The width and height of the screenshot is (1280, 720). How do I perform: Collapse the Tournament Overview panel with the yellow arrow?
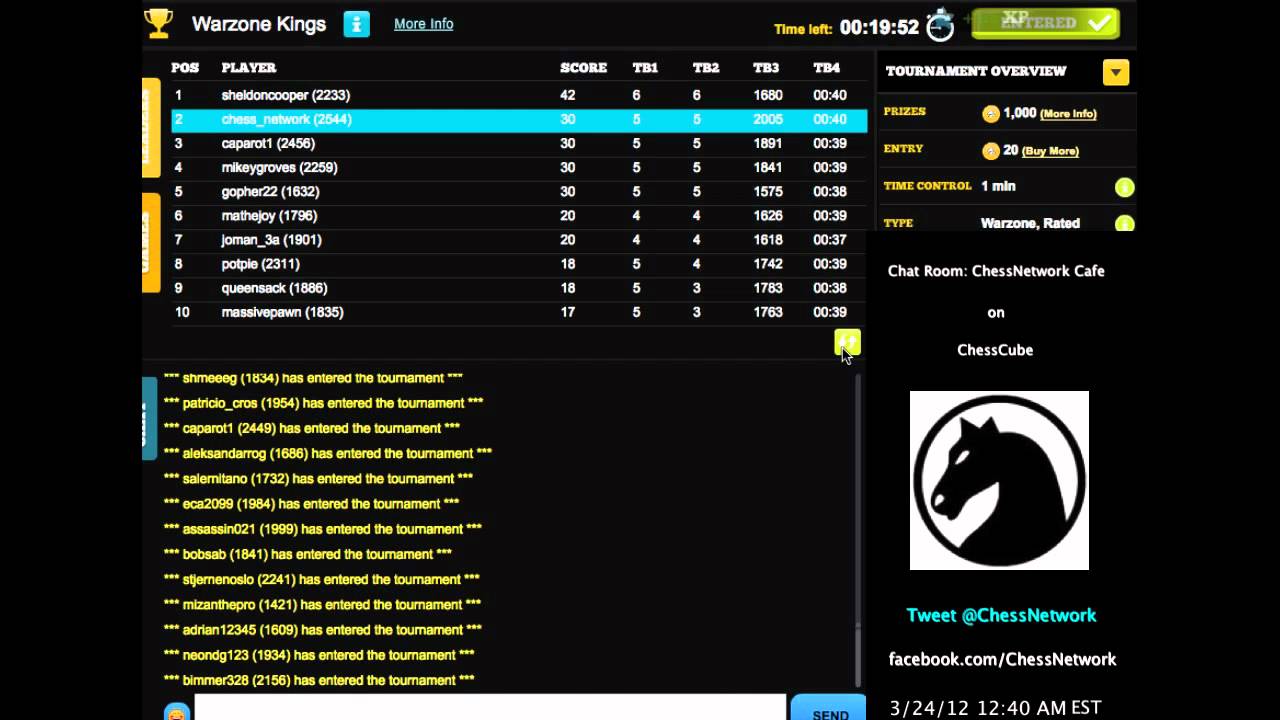(1116, 72)
